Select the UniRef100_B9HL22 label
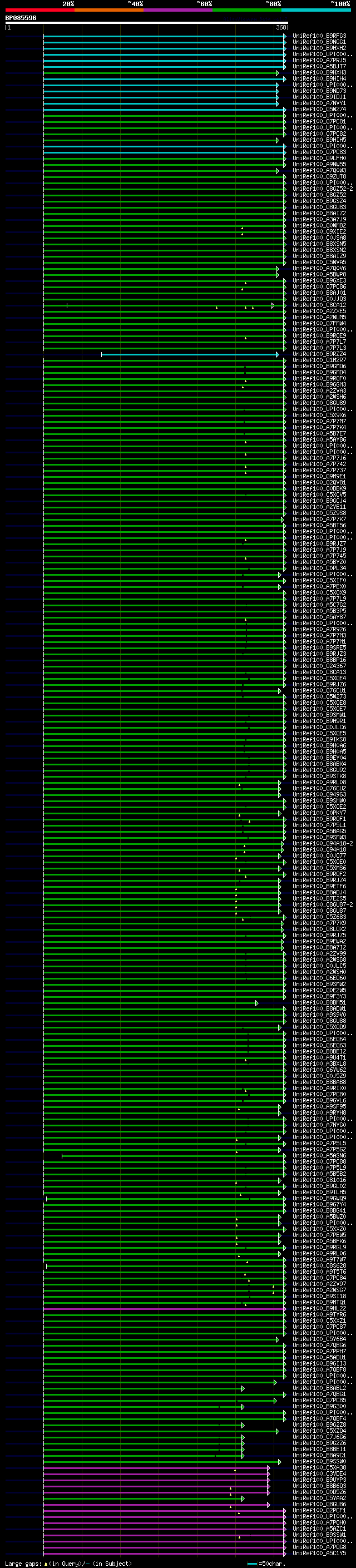356x1568 pixels. (x=319, y=1308)
